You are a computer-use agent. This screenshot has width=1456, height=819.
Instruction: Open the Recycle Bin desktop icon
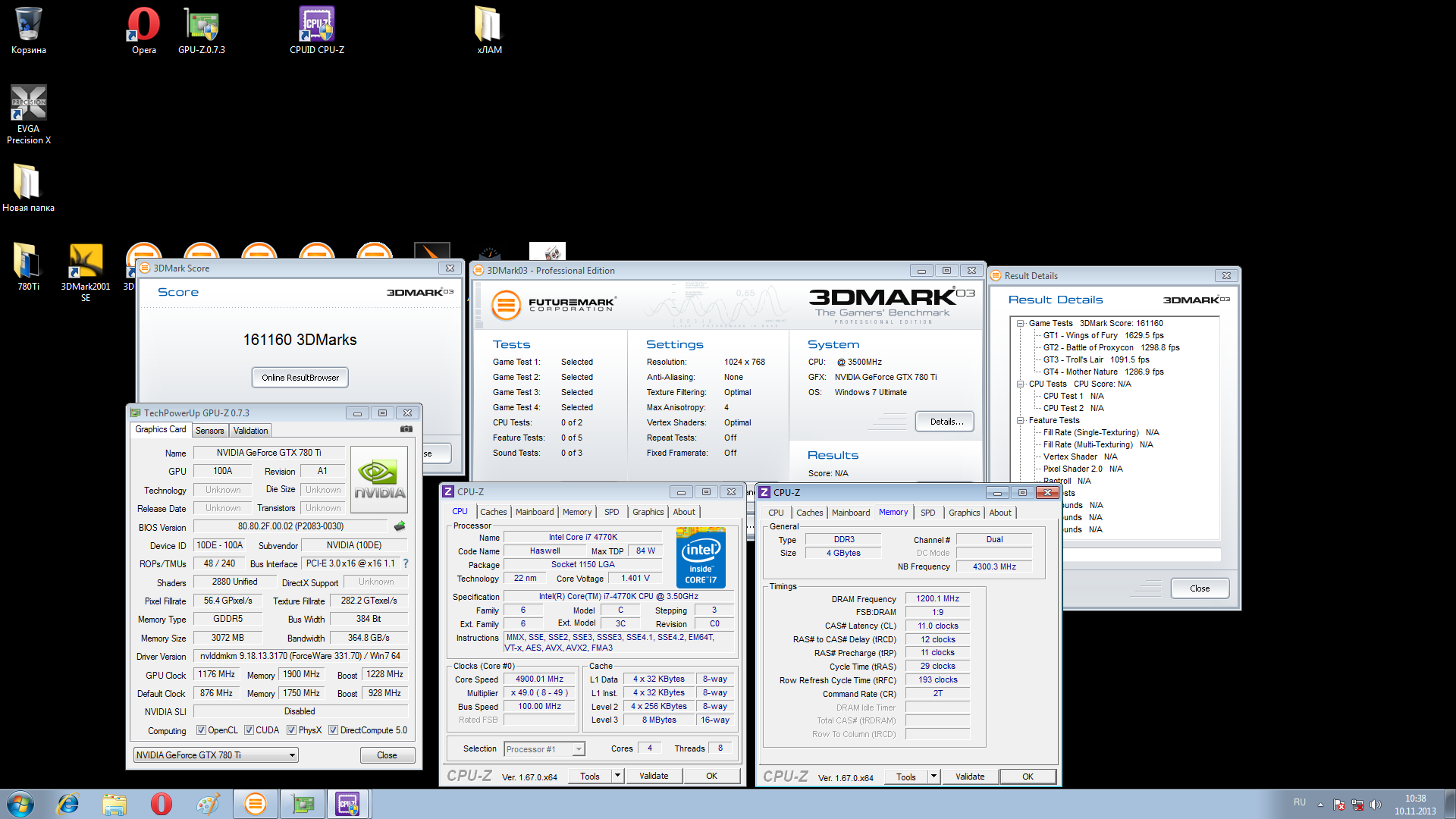click(x=28, y=30)
